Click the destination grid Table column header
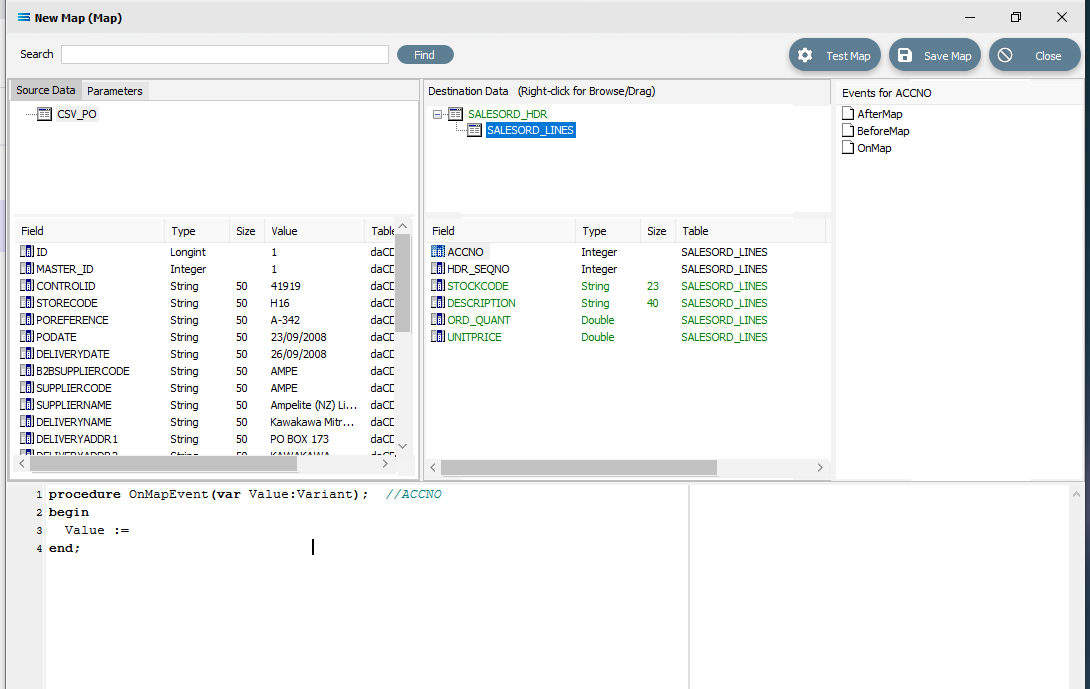Screen dimensions: 1090x689 point(750,231)
